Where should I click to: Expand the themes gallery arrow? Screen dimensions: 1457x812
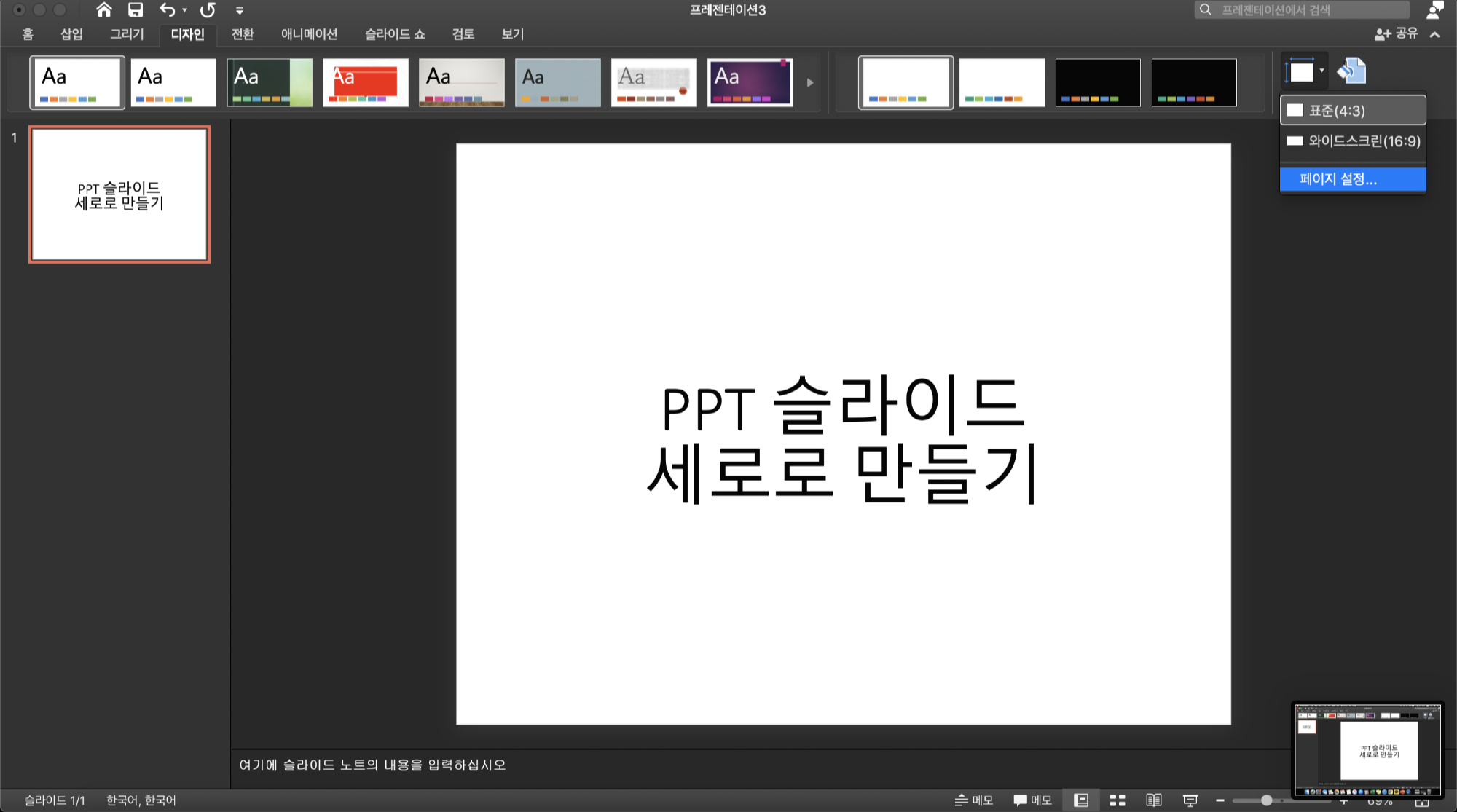(810, 82)
